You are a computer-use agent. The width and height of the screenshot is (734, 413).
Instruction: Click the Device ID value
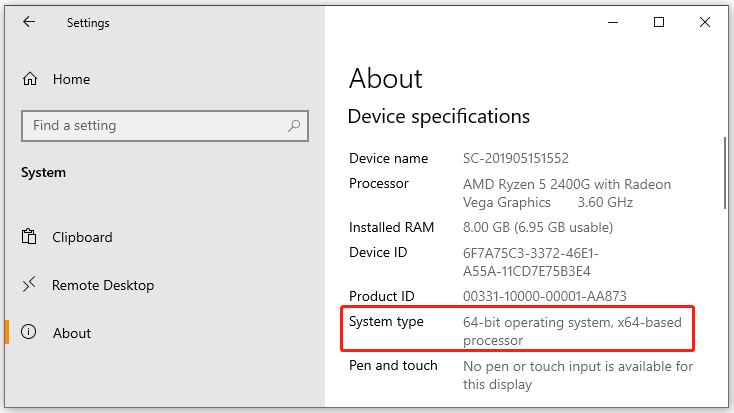pyautogui.click(x=530, y=262)
